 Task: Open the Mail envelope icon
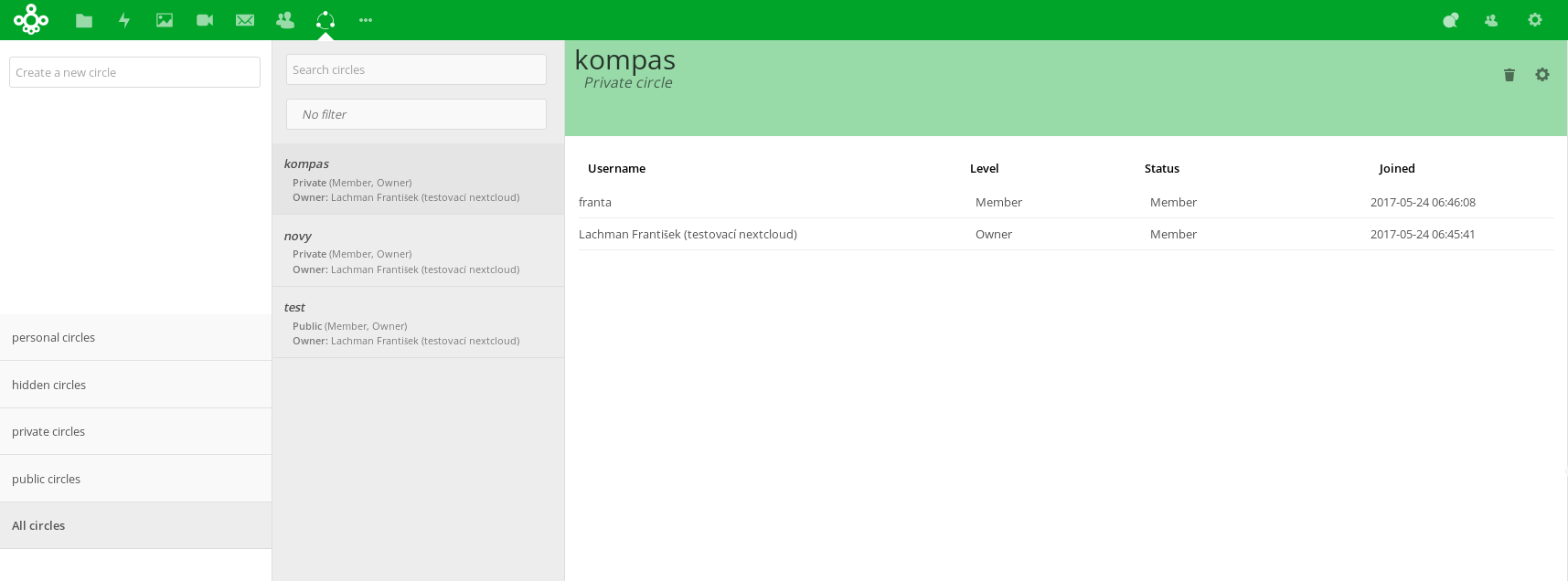[x=245, y=20]
